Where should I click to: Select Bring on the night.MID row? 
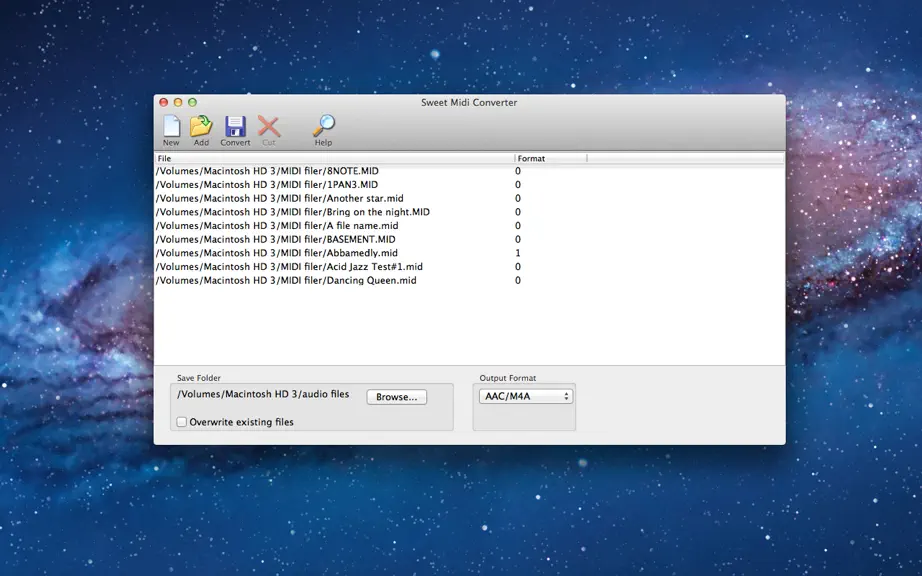(x=469, y=212)
